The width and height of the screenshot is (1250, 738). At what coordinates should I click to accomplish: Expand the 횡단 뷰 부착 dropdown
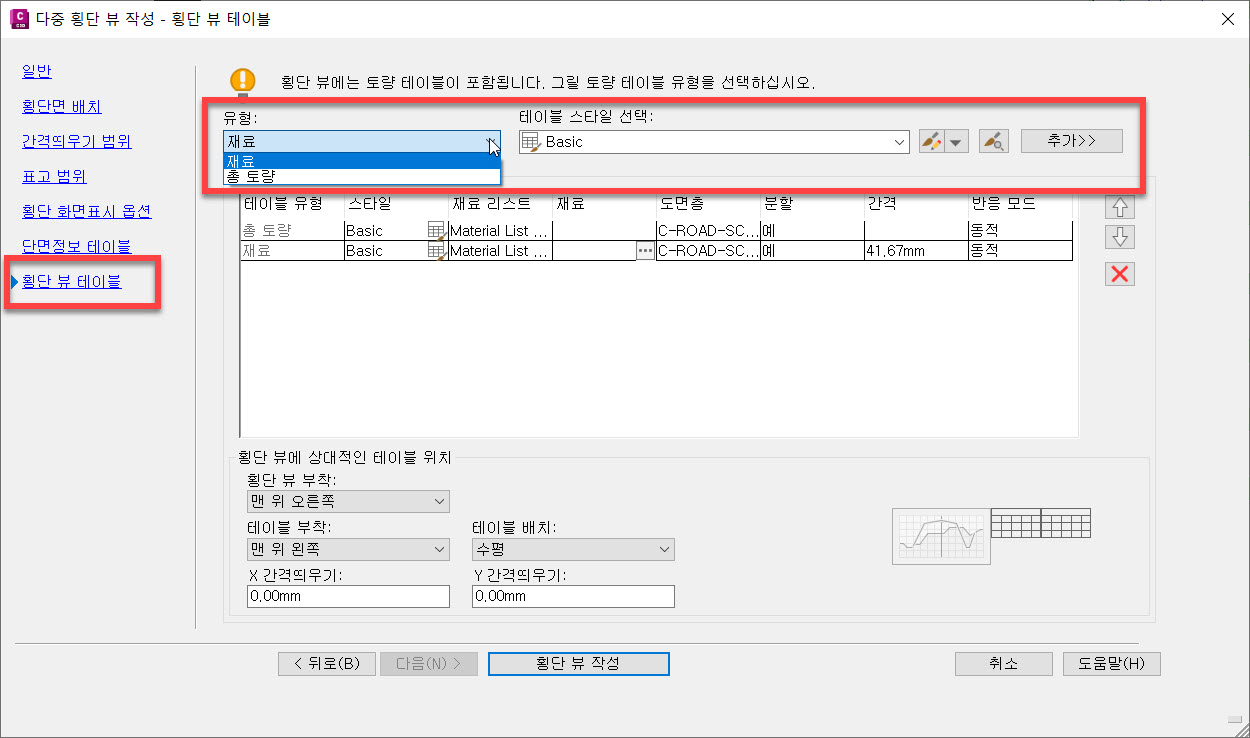pyautogui.click(x=348, y=501)
